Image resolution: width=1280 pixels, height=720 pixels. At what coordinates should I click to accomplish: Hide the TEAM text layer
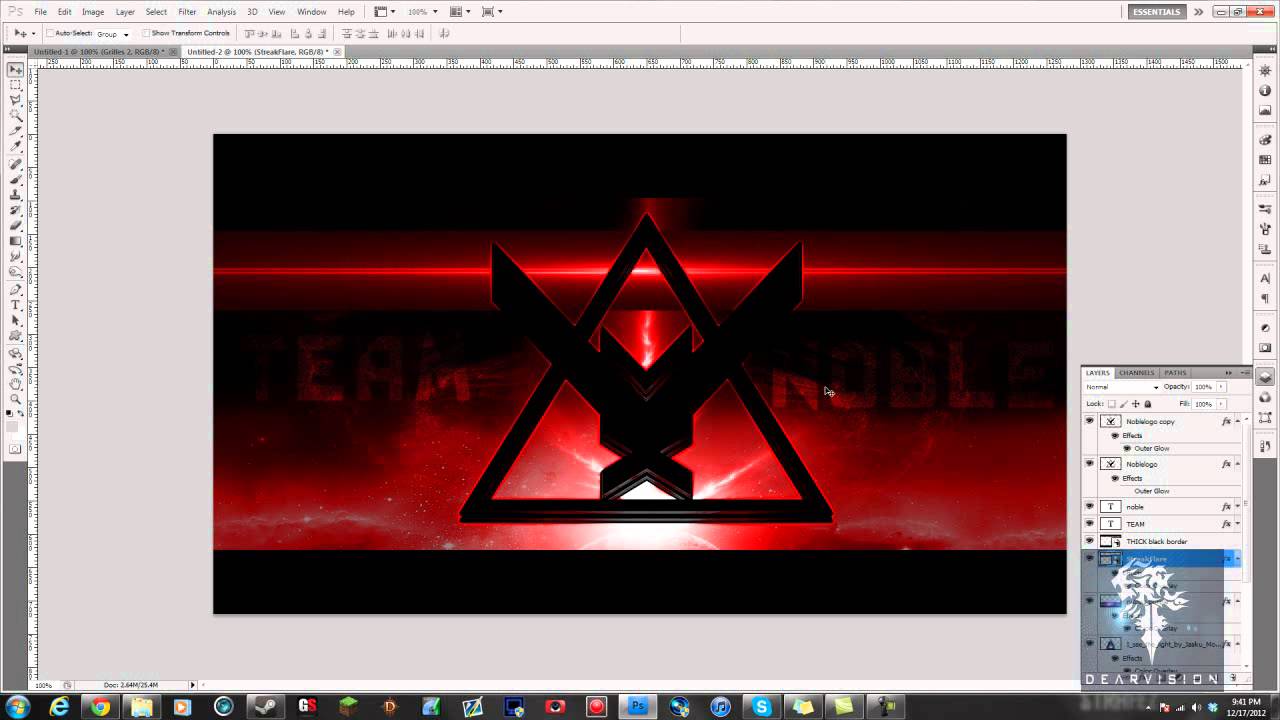[1090, 524]
